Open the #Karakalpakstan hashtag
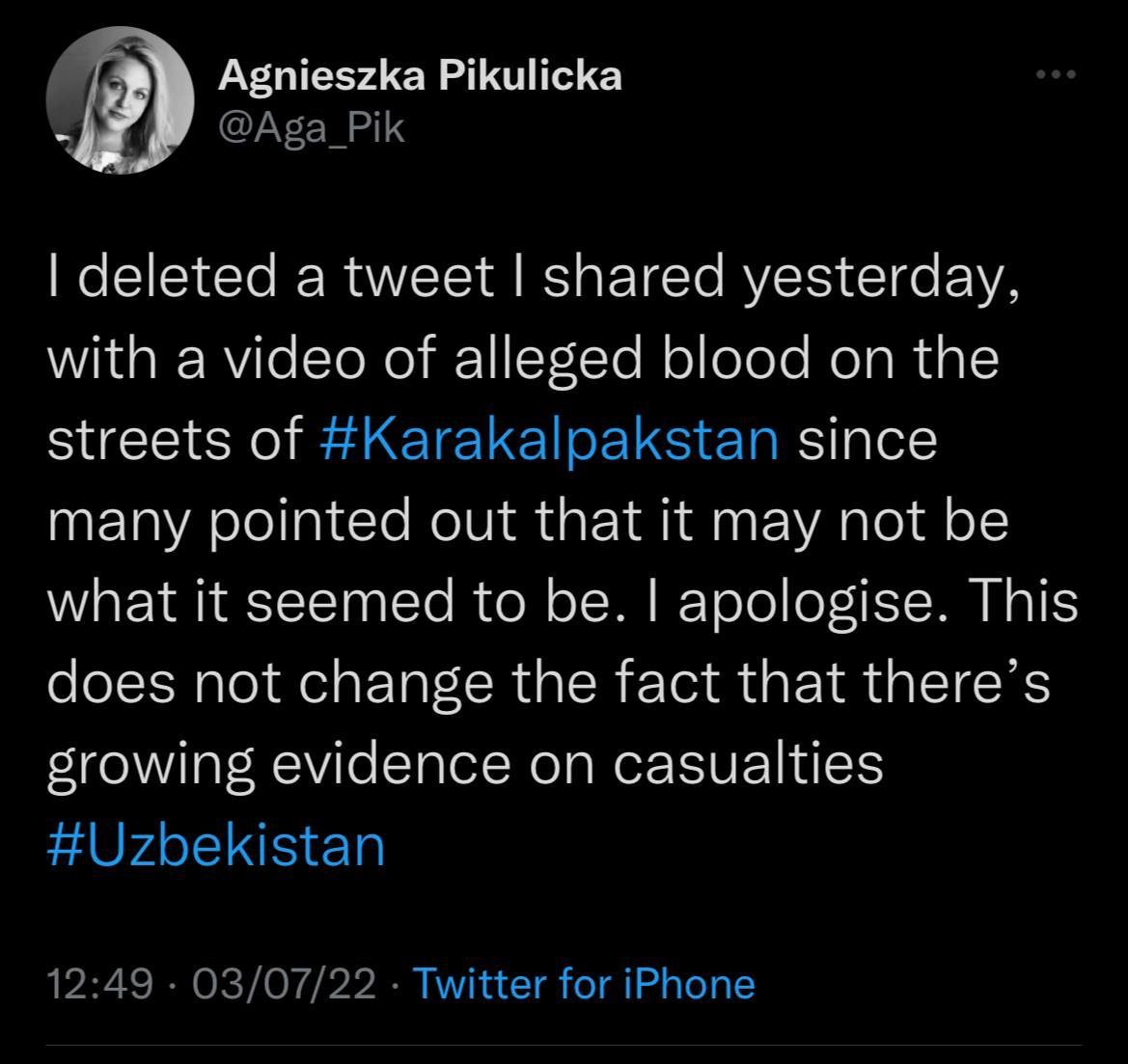 tap(548, 439)
